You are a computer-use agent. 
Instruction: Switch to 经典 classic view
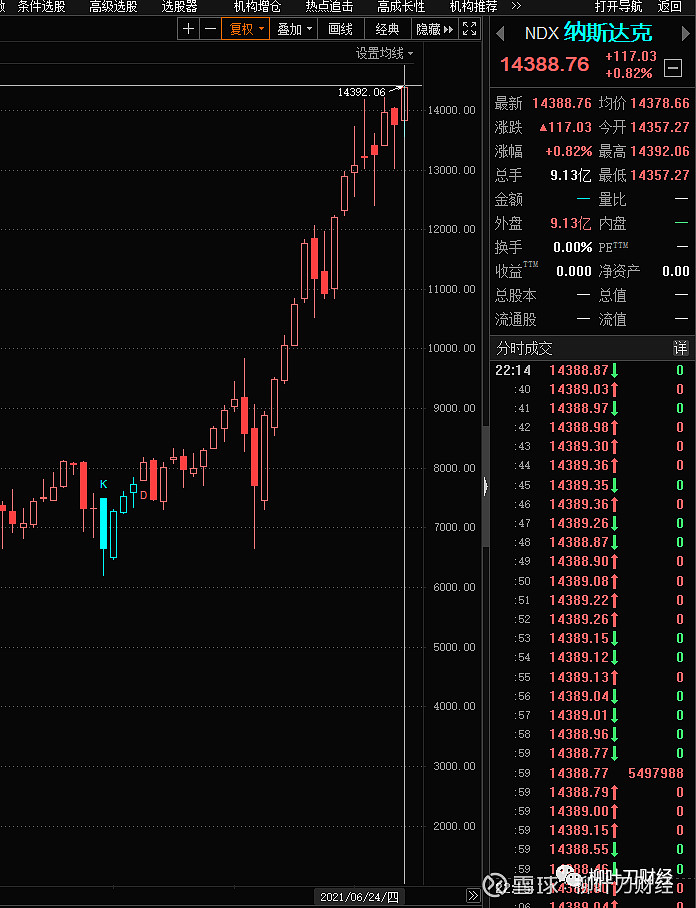coord(387,28)
